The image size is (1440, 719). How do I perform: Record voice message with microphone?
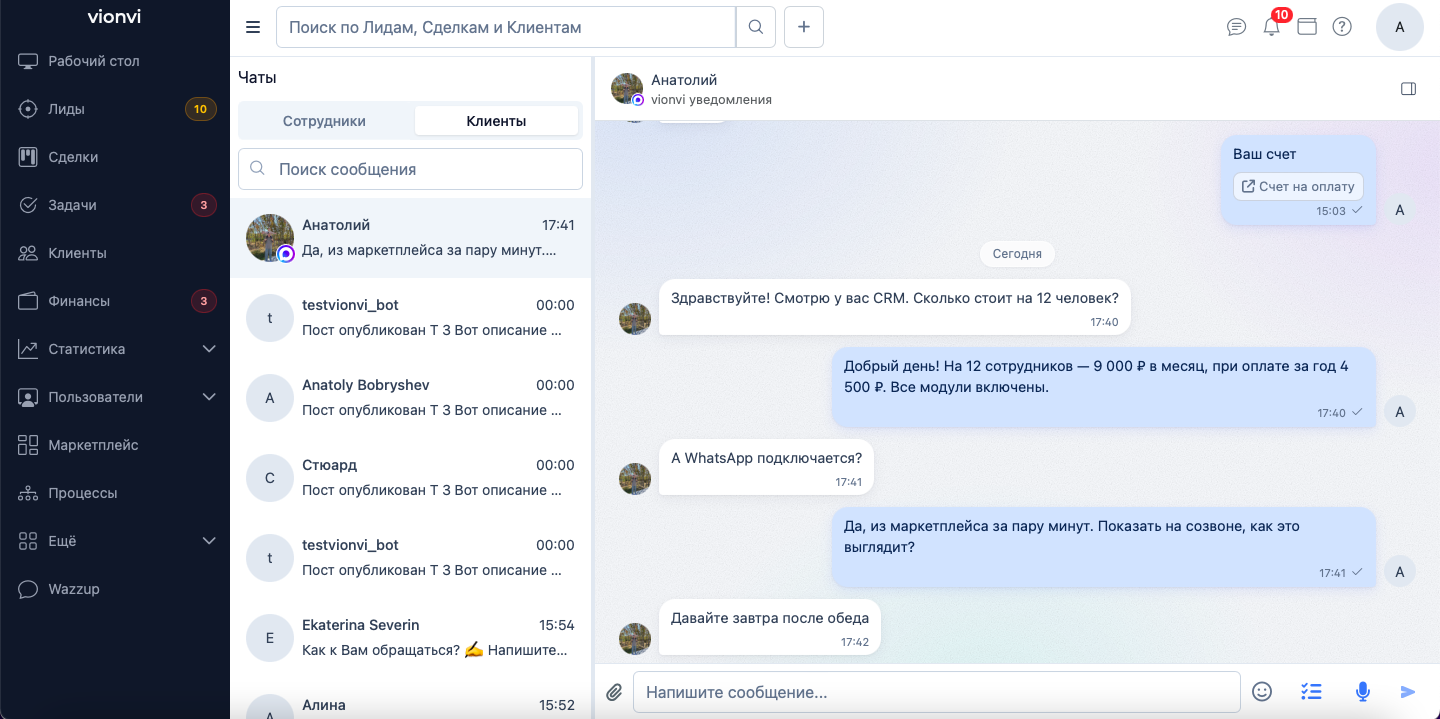[1361, 691]
